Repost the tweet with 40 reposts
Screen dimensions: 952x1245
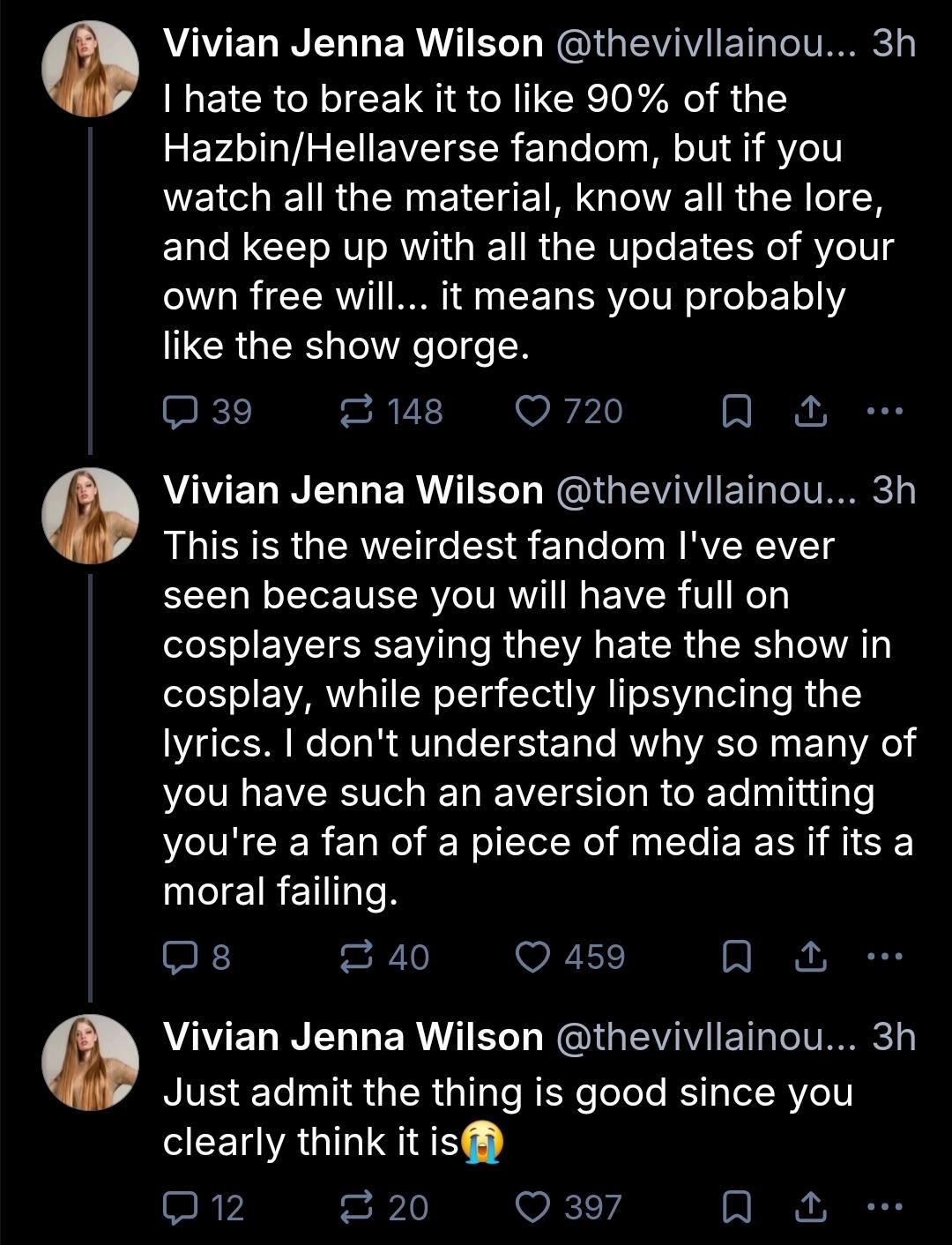click(357, 957)
